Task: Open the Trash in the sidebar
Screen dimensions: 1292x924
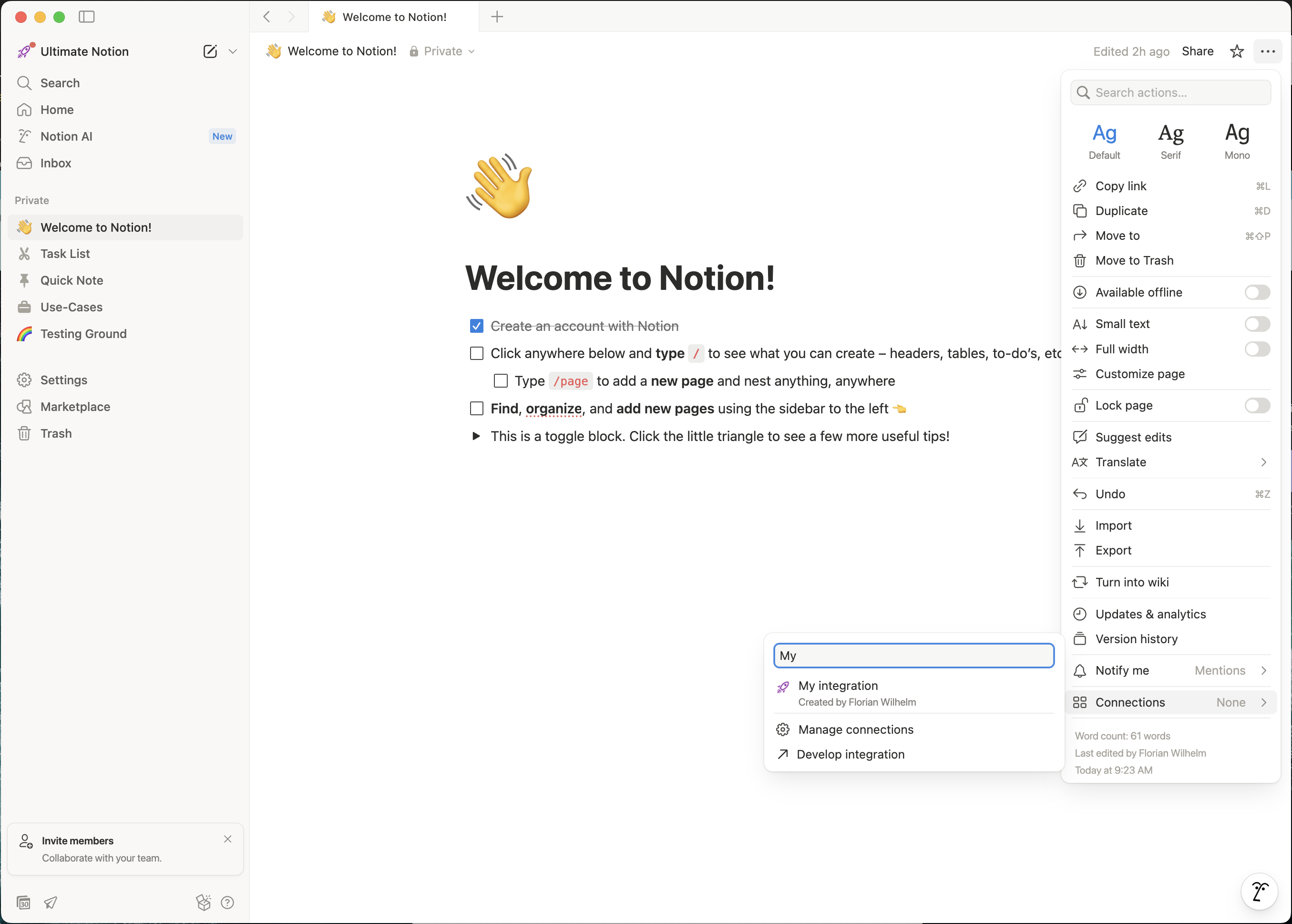Action: coord(125,433)
